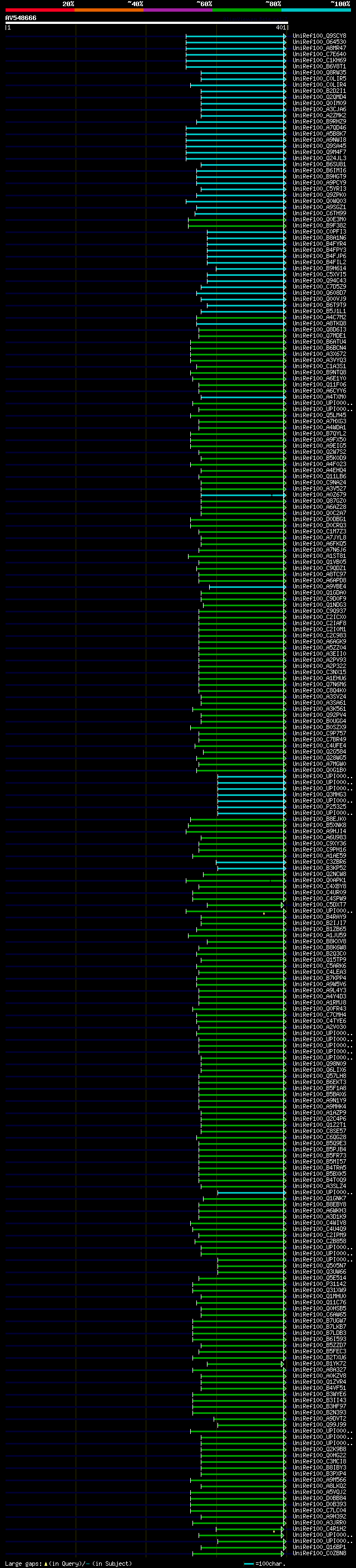Click the query end position 401
Screen dimensions: 356x1568
coord(280,27)
